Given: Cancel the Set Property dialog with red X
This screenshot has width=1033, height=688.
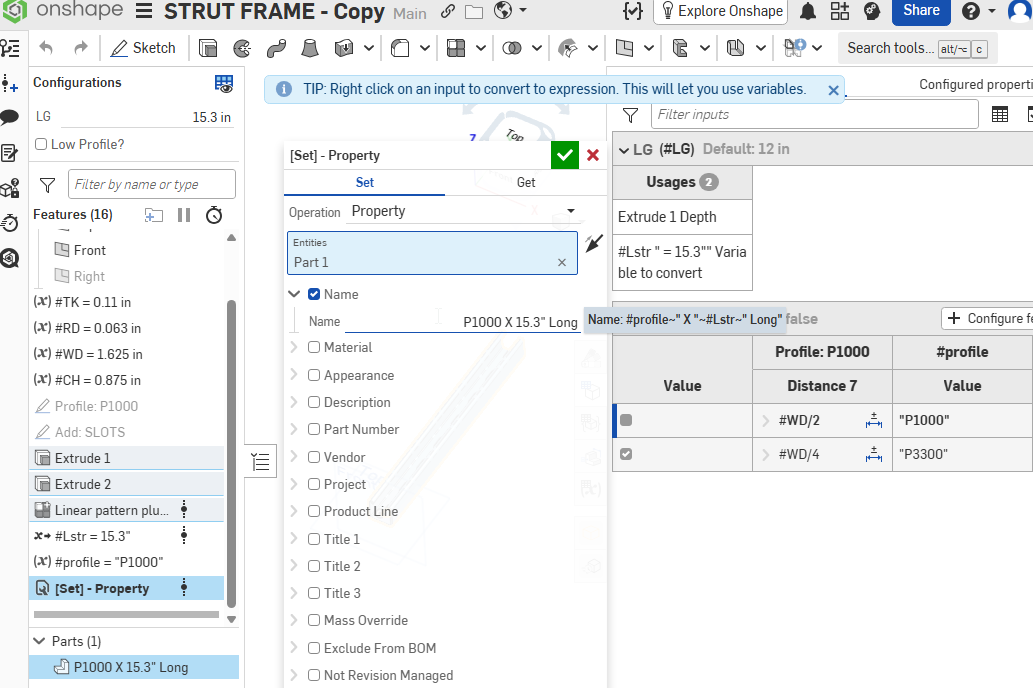Looking at the screenshot, I should 593,155.
